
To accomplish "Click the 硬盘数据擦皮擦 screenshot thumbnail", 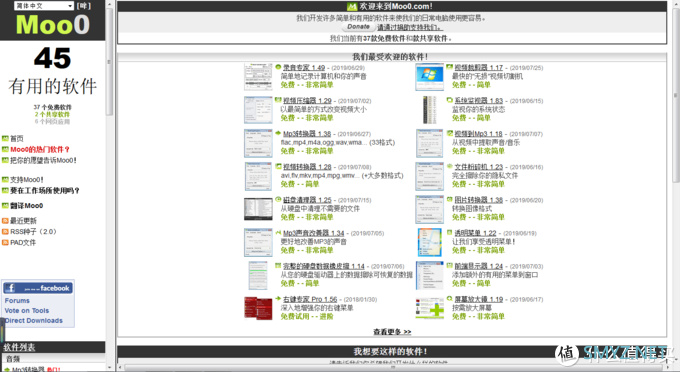I will click(258, 275).
